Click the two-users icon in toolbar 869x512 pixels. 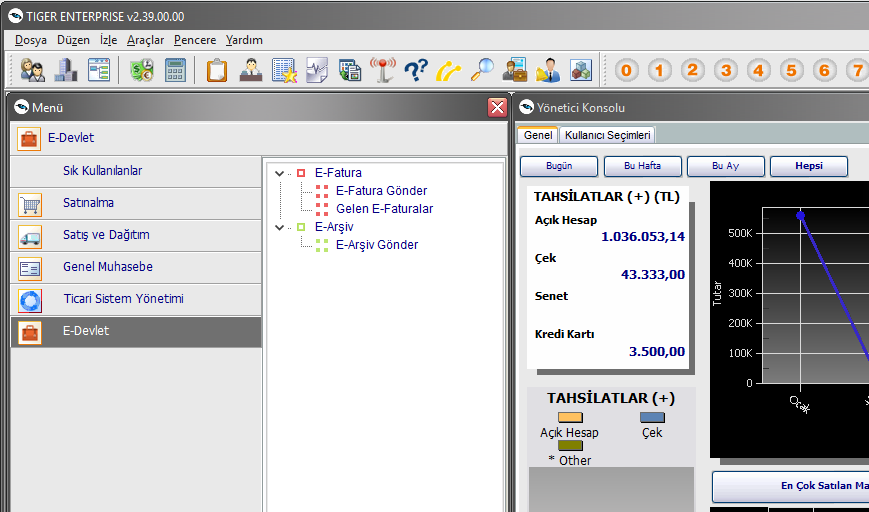tap(32, 70)
